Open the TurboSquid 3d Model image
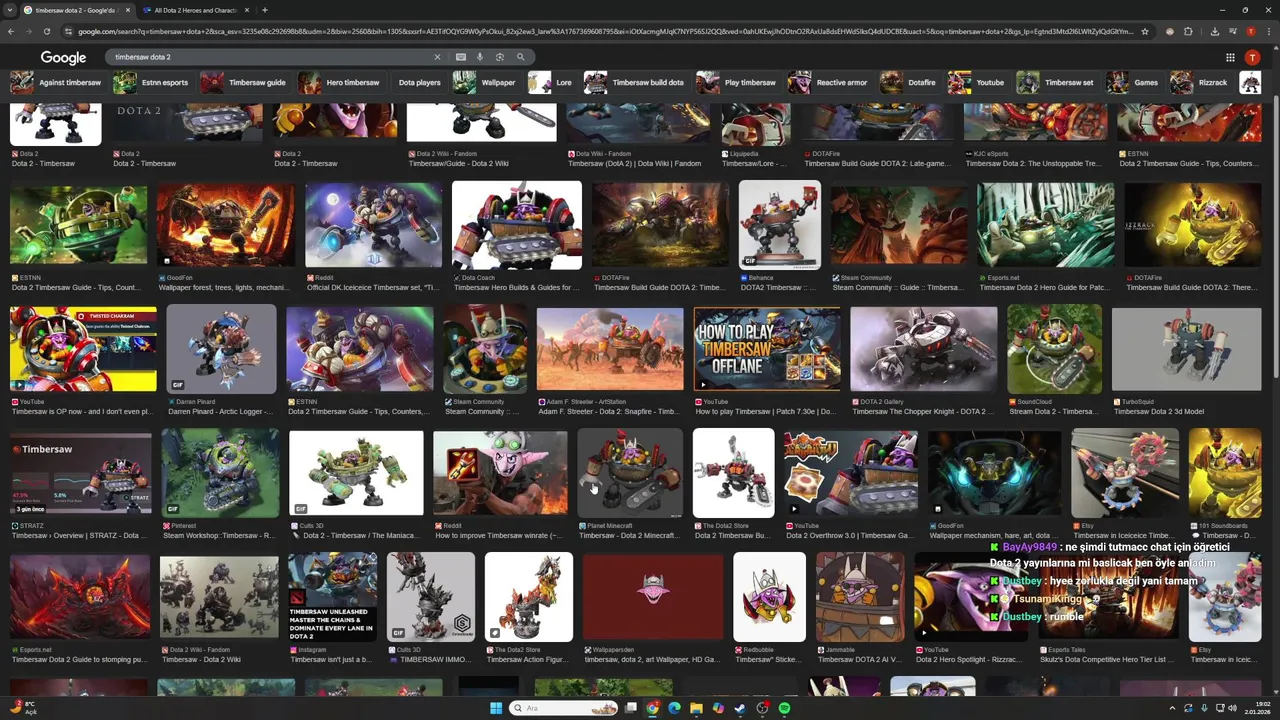 [x=1187, y=349]
